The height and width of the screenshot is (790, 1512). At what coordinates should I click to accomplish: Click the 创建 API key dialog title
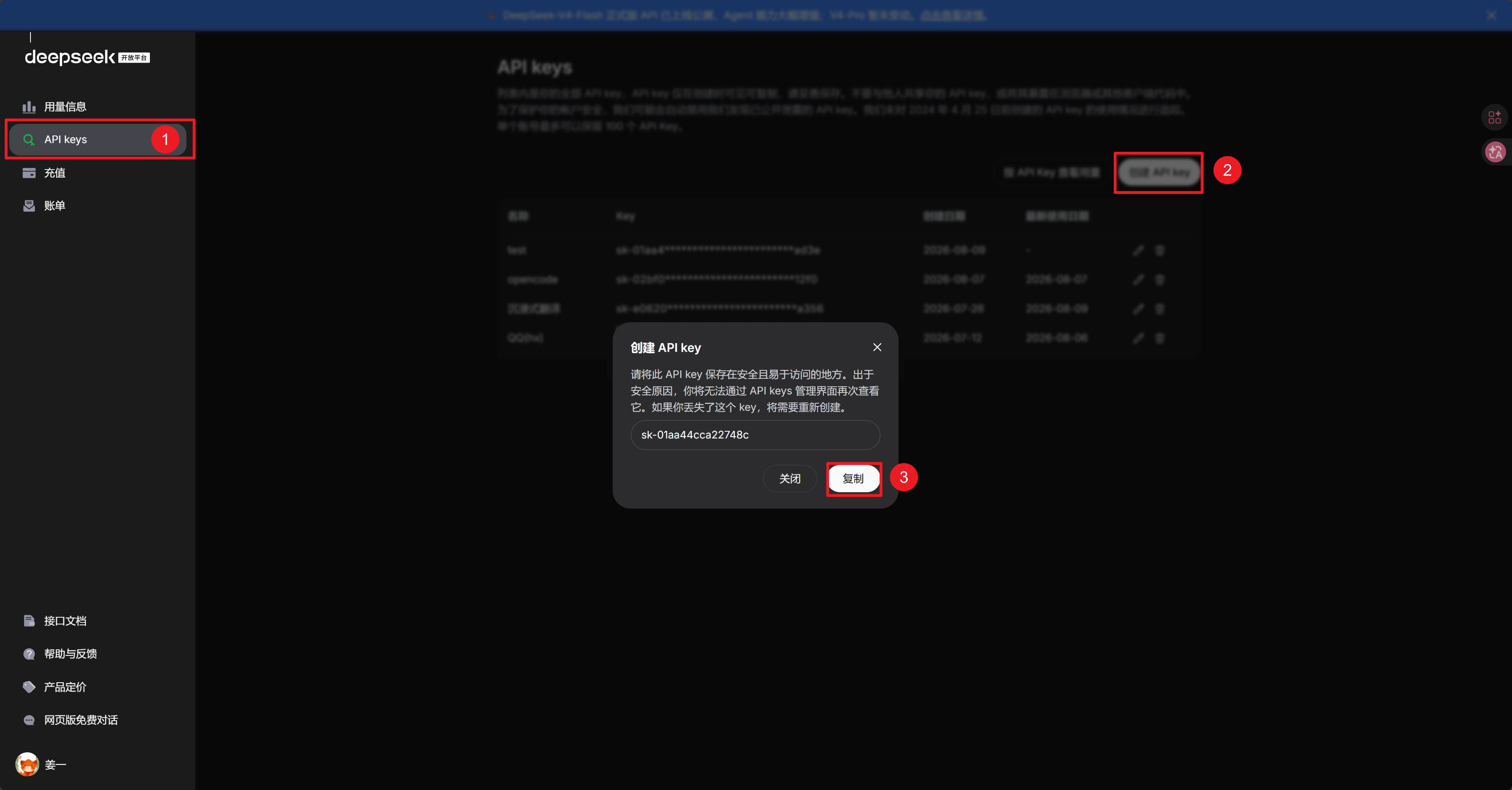pyautogui.click(x=666, y=348)
